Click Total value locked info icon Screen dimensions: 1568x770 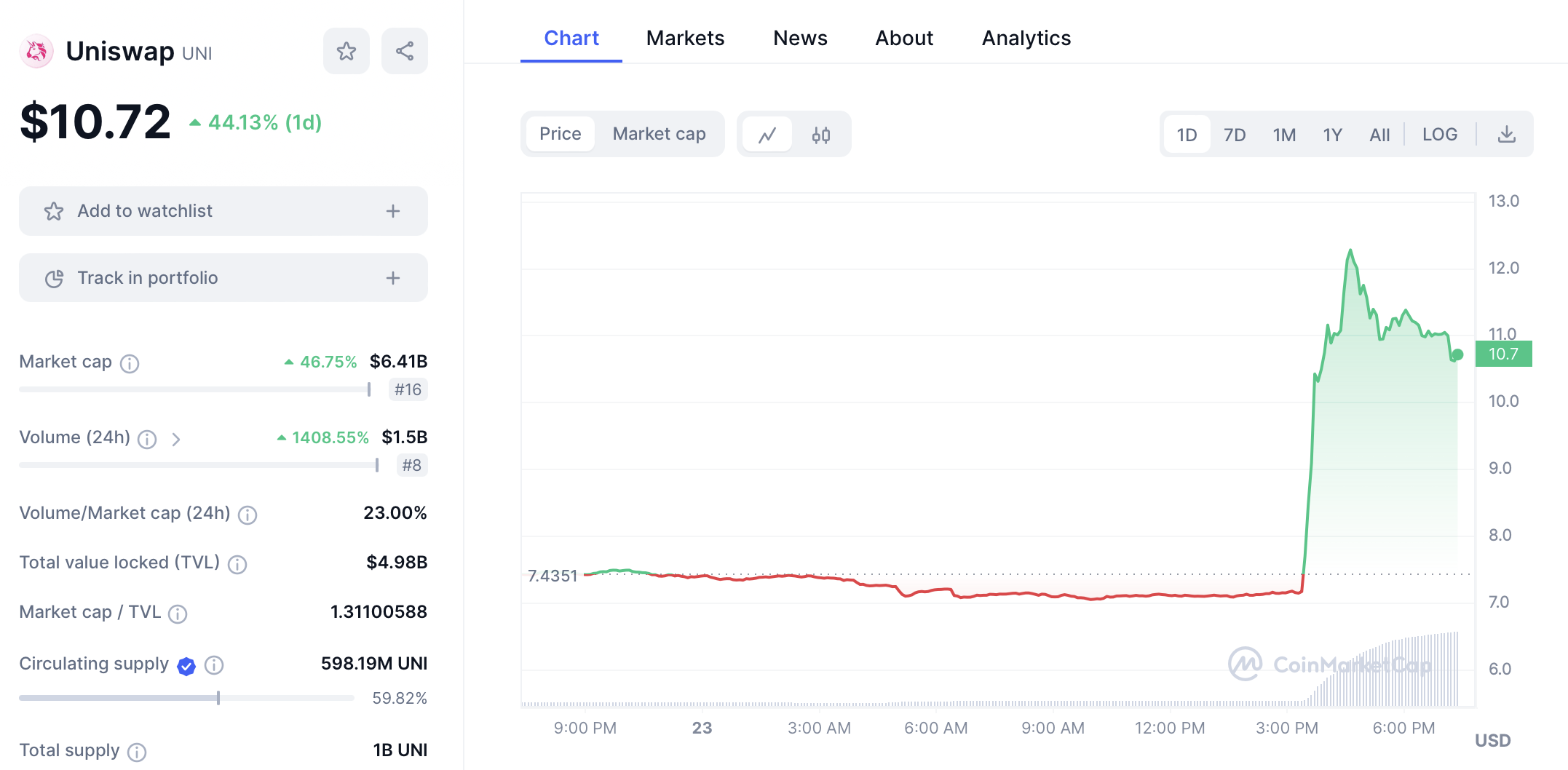point(237,564)
